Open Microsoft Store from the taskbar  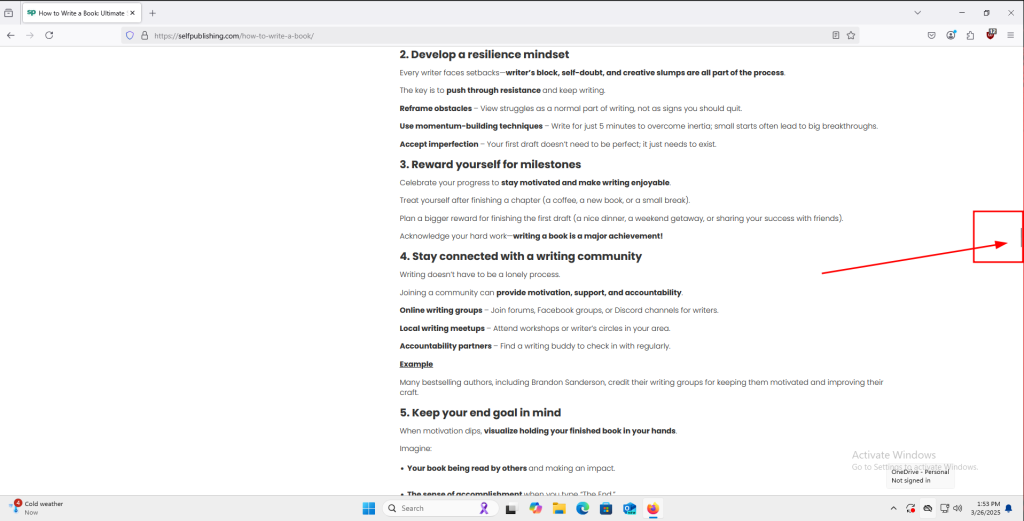tap(606, 508)
